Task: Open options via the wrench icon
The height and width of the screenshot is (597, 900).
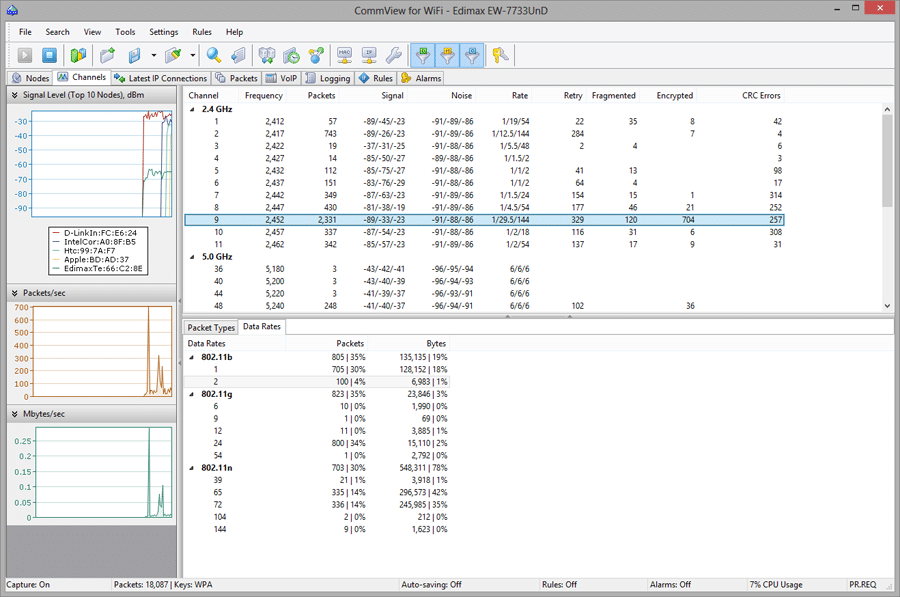Action: [x=392, y=56]
